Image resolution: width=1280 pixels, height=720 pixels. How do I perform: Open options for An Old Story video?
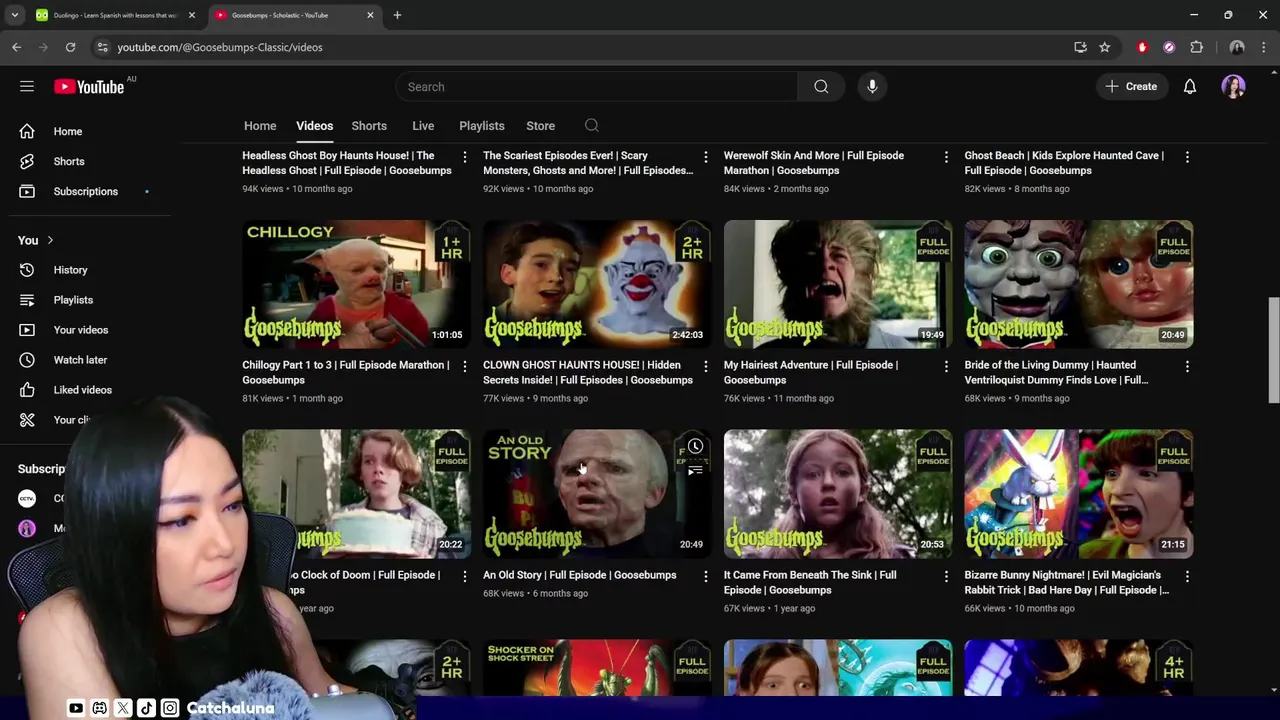coord(705,577)
